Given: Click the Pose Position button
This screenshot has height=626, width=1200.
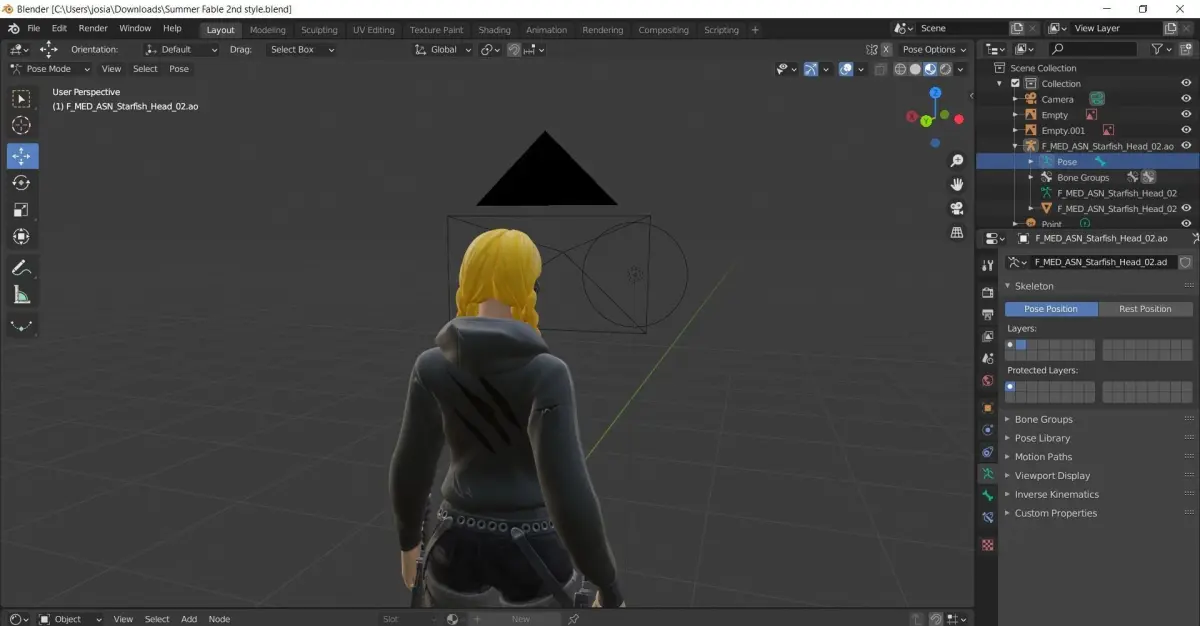Looking at the screenshot, I should point(1051,309).
